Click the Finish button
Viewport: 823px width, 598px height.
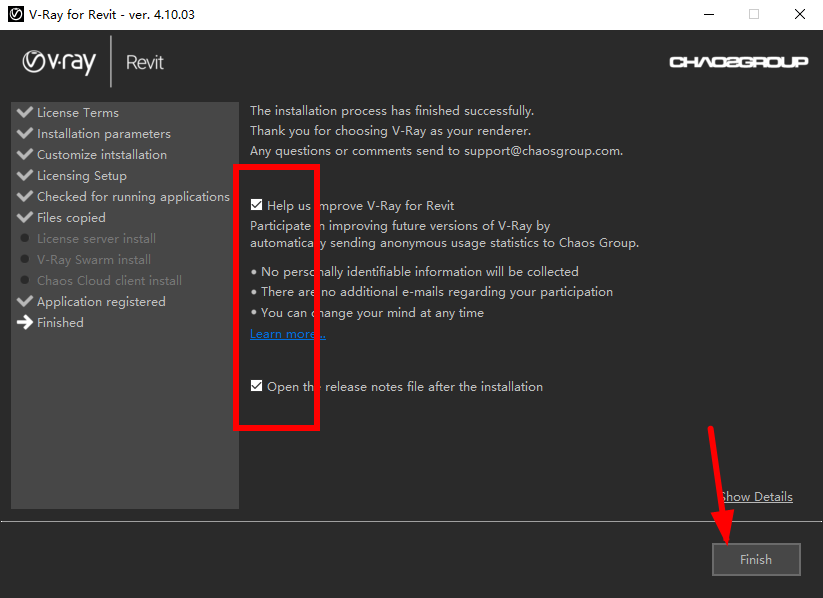coord(756,559)
